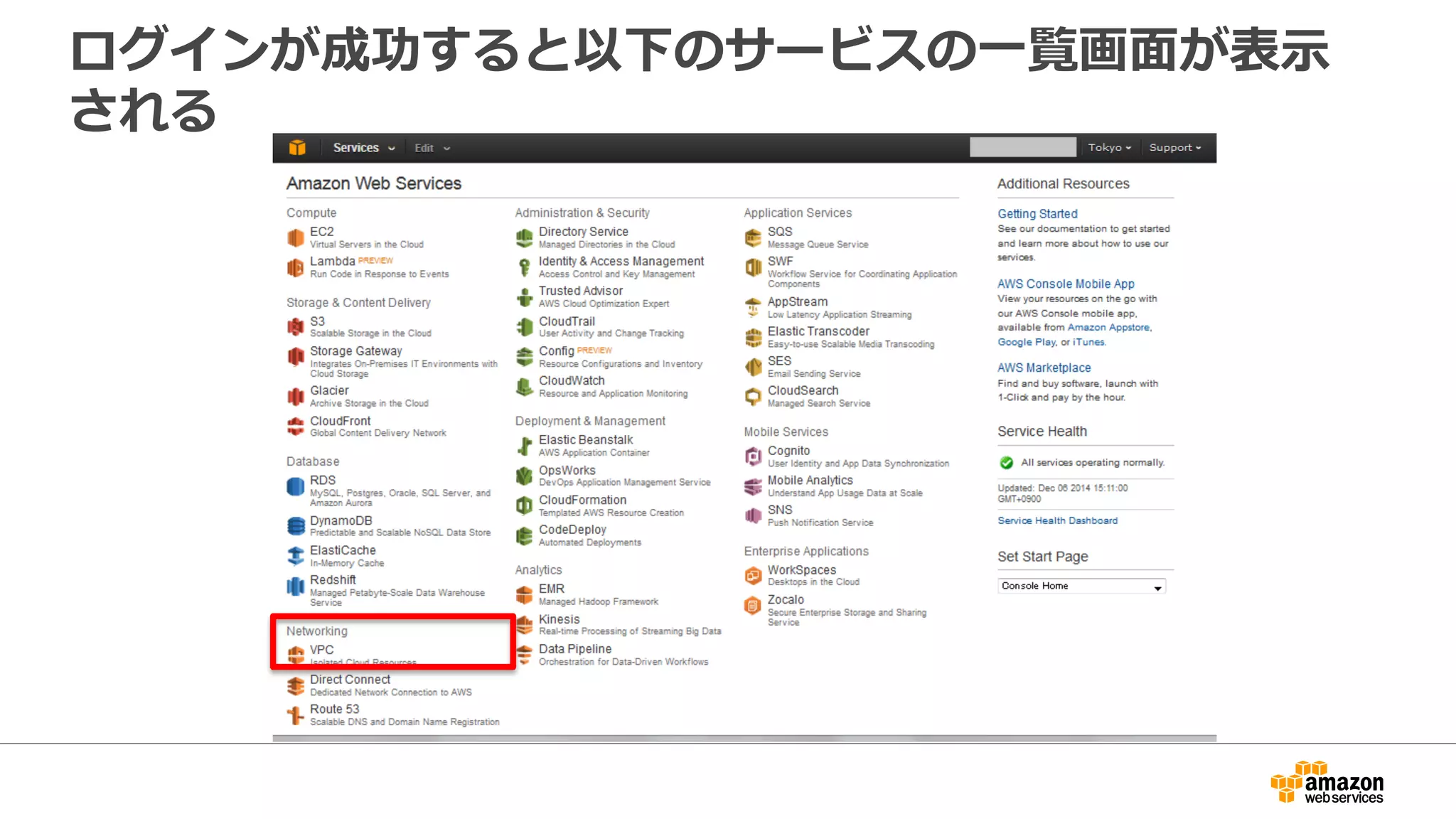Viewport: 1456px width, 819px height.
Task: Select the AppStream service name
Action: 798,302
